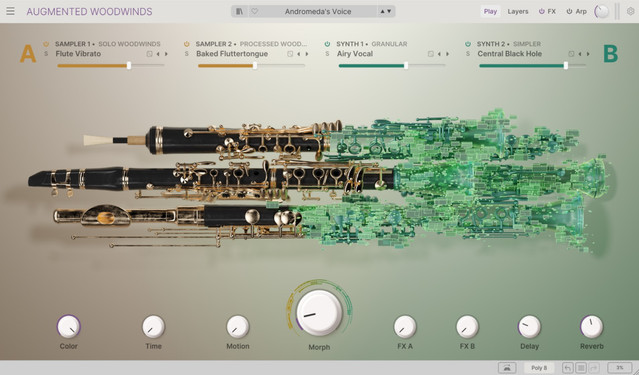Toggle the FX power icon
The image size is (639, 375).
point(542,11)
